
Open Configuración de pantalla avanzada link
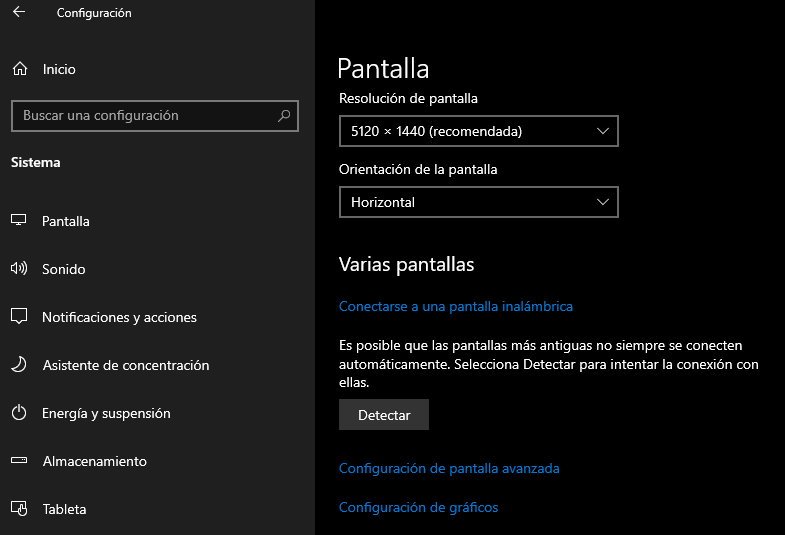pos(449,468)
